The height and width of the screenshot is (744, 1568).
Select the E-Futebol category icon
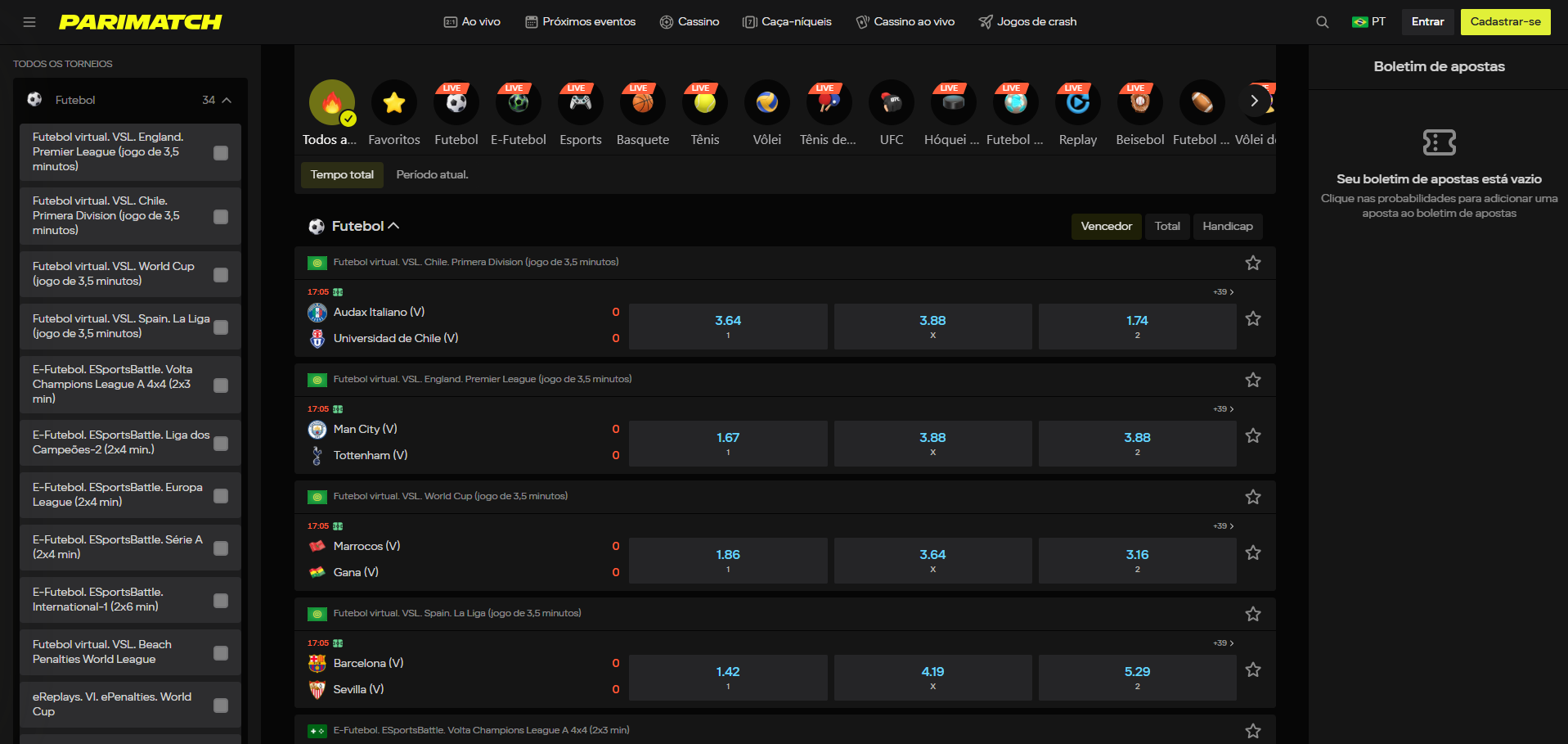519,102
